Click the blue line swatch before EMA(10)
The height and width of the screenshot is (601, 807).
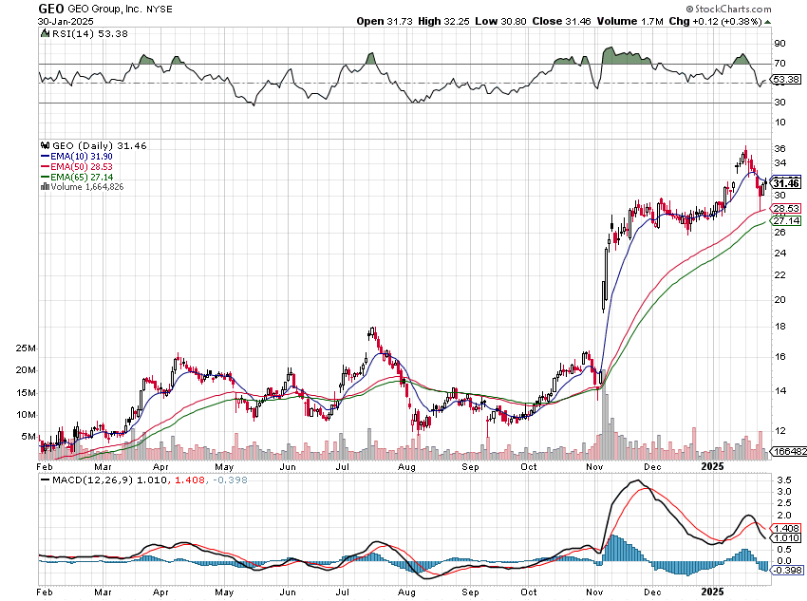[x=45, y=156]
